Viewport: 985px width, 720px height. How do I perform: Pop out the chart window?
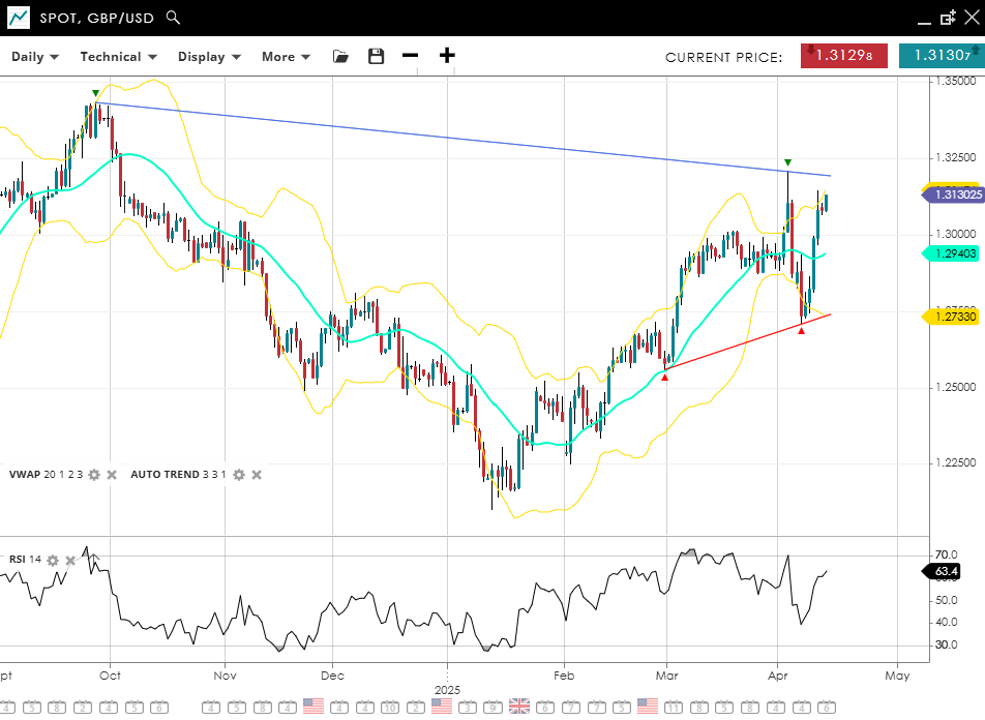click(x=947, y=17)
